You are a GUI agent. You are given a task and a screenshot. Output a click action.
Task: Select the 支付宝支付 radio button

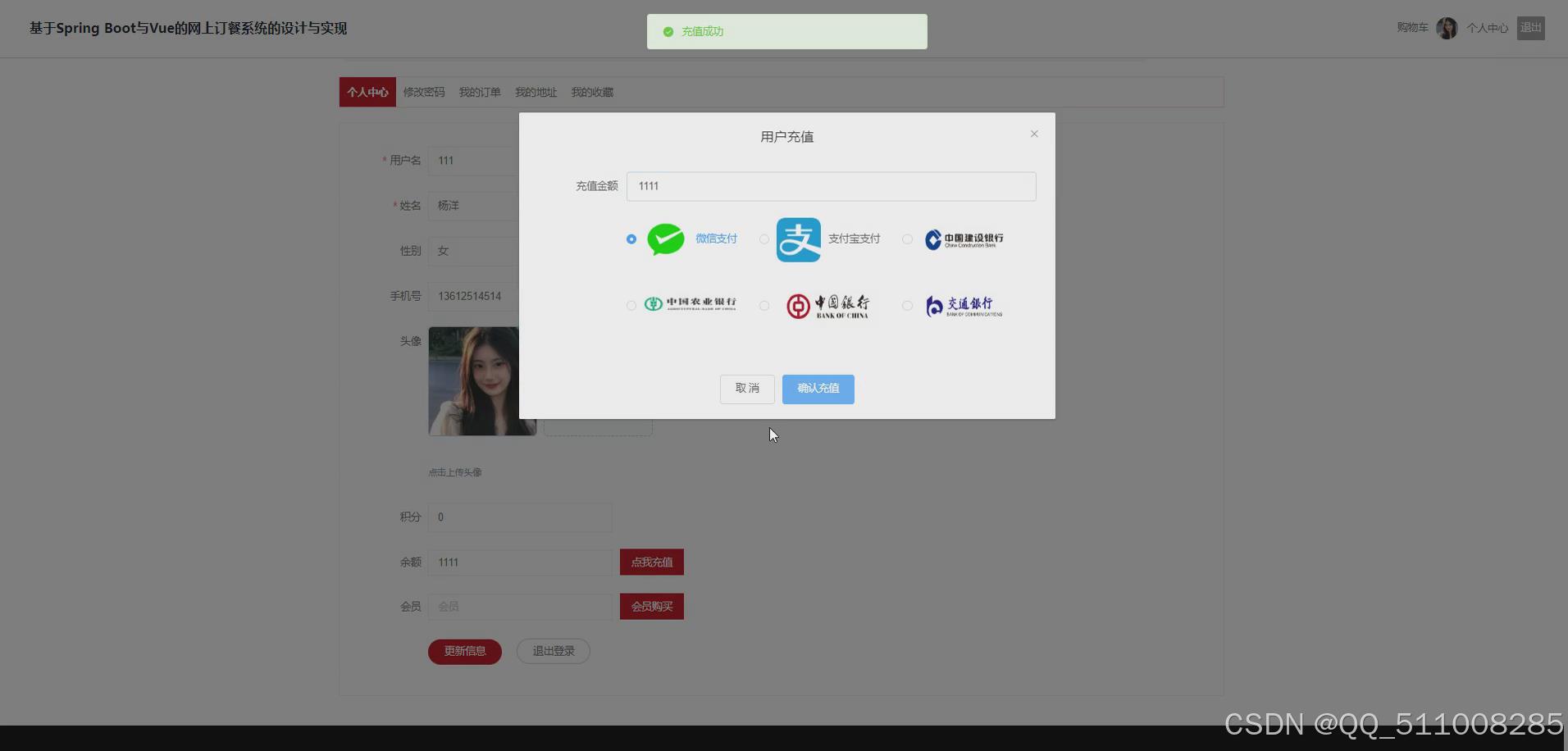pos(764,239)
